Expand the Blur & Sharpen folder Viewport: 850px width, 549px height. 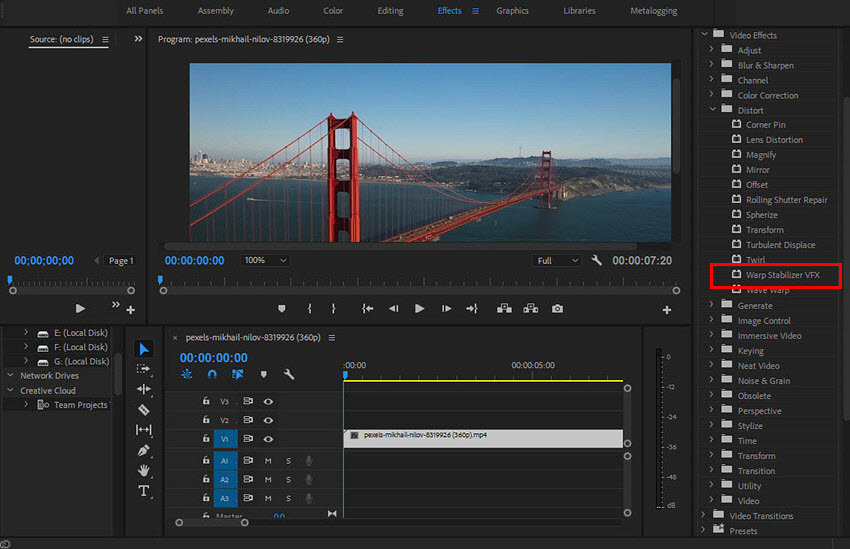[712, 64]
